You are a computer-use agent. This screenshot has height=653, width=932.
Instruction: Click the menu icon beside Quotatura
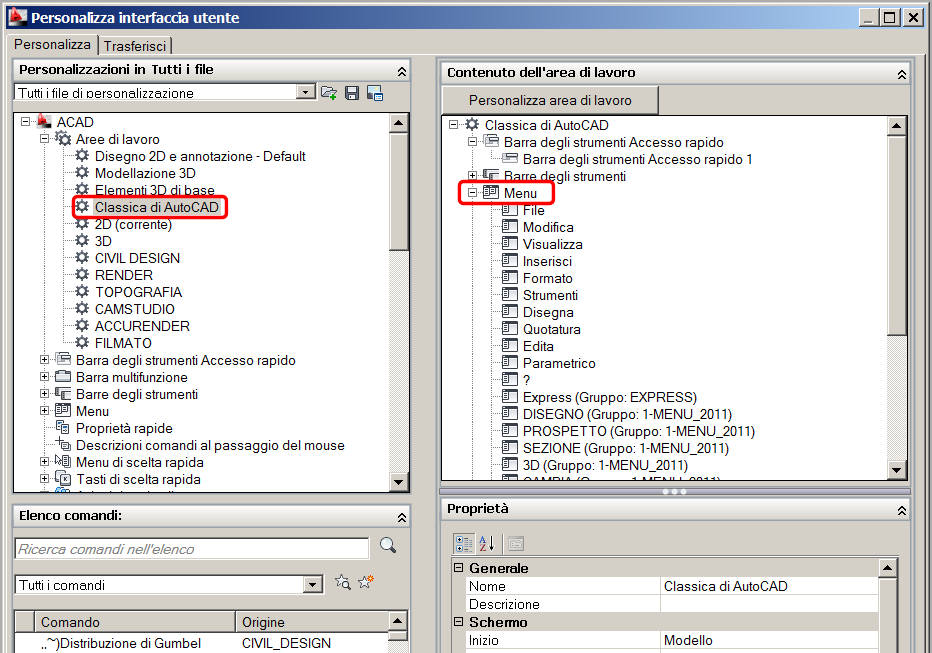point(509,328)
